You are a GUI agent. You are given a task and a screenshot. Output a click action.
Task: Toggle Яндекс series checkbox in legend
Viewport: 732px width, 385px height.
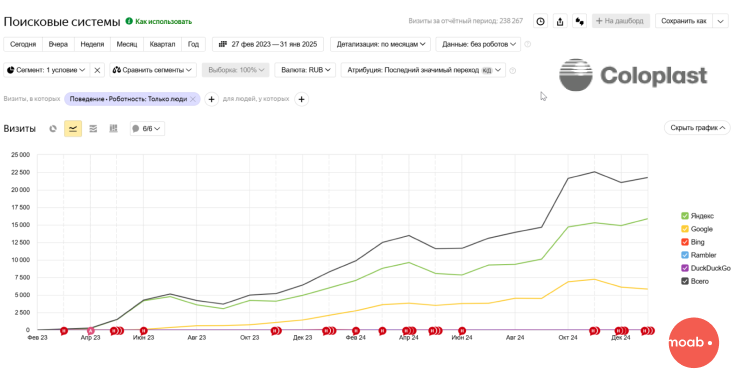click(685, 216)
